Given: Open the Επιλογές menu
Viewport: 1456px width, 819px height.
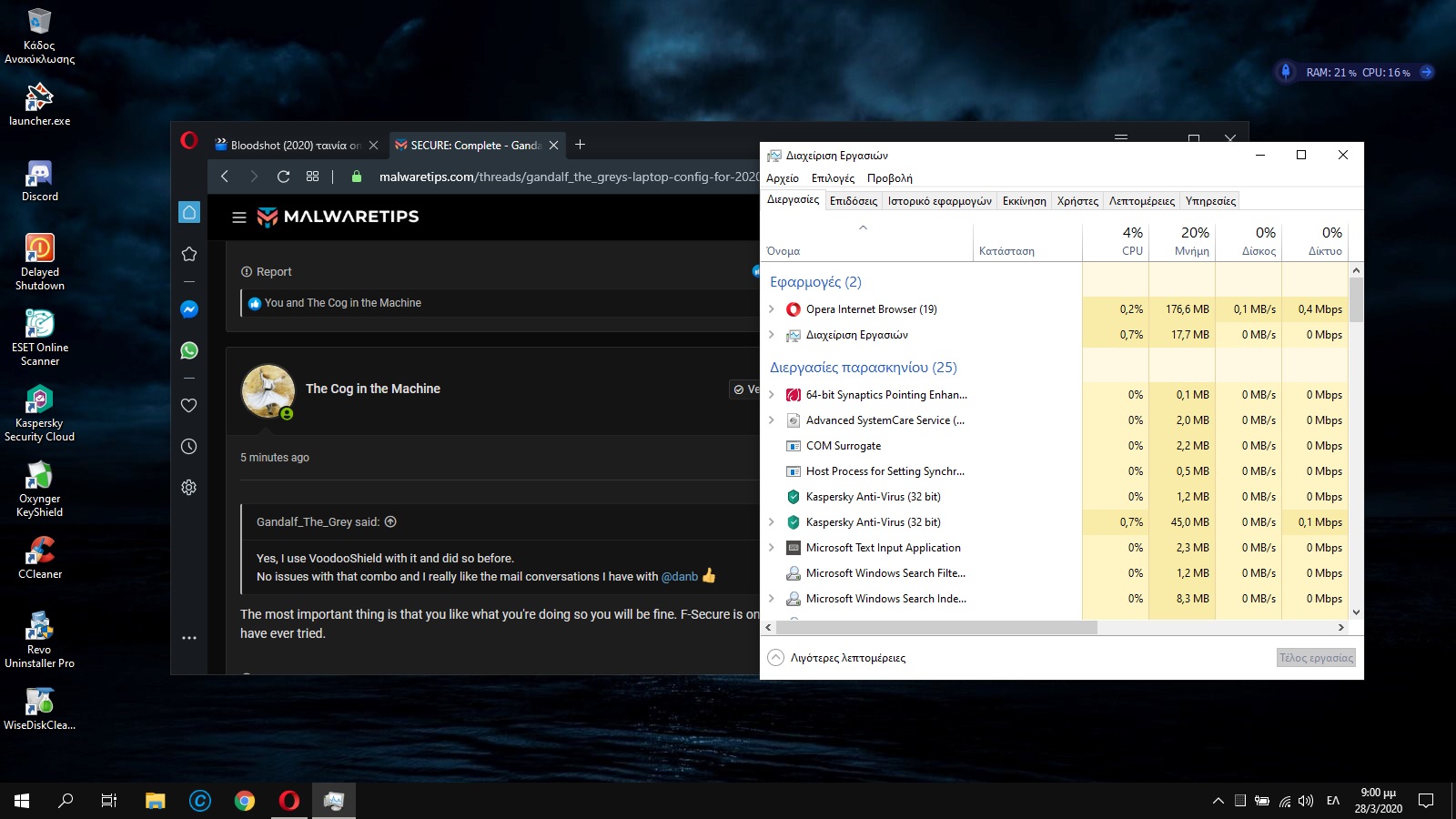Looking at the screenshot, I should click(x=833, y=178).
